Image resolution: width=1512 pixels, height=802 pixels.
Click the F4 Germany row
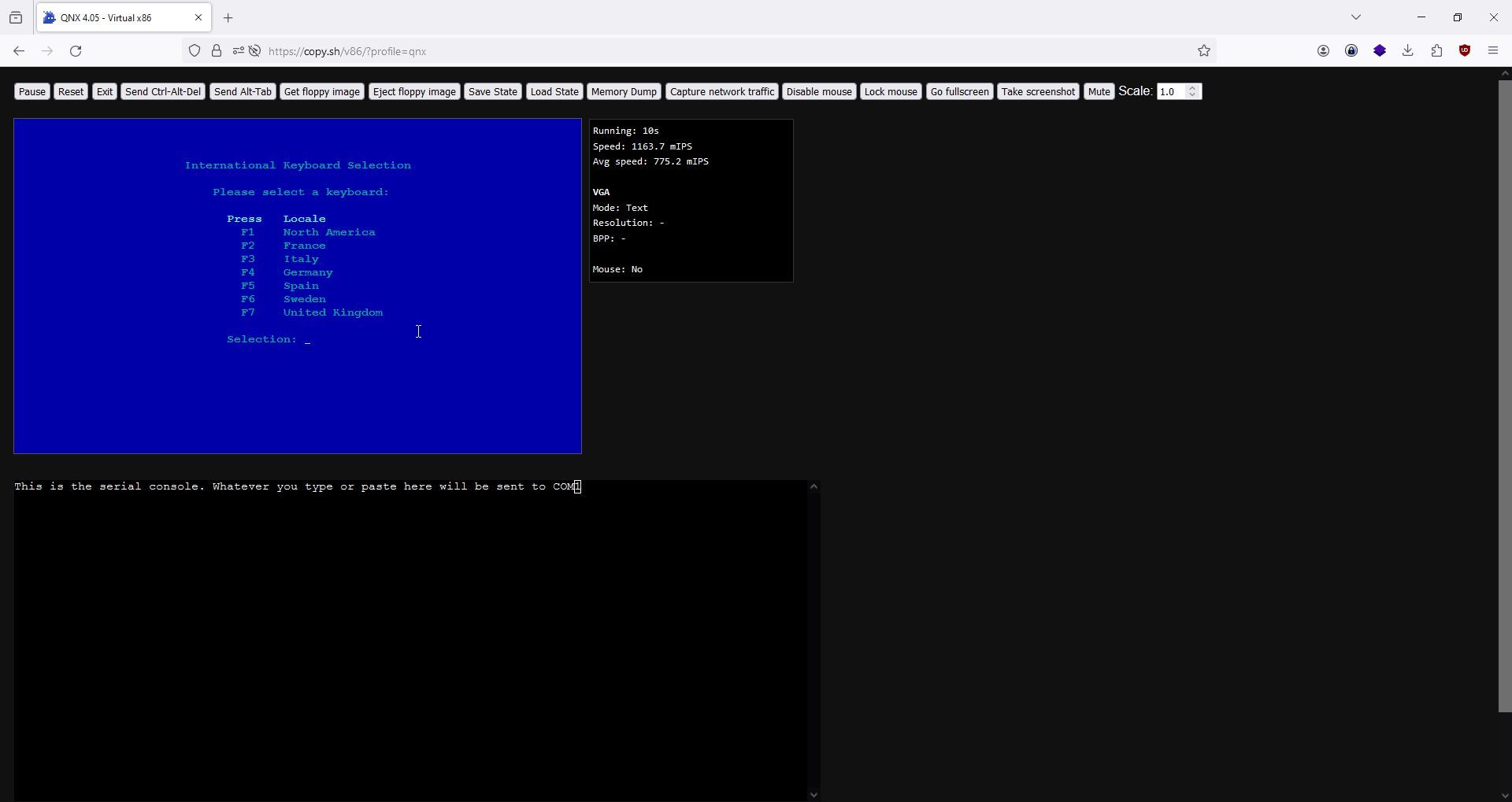click(x=287, y=272)
